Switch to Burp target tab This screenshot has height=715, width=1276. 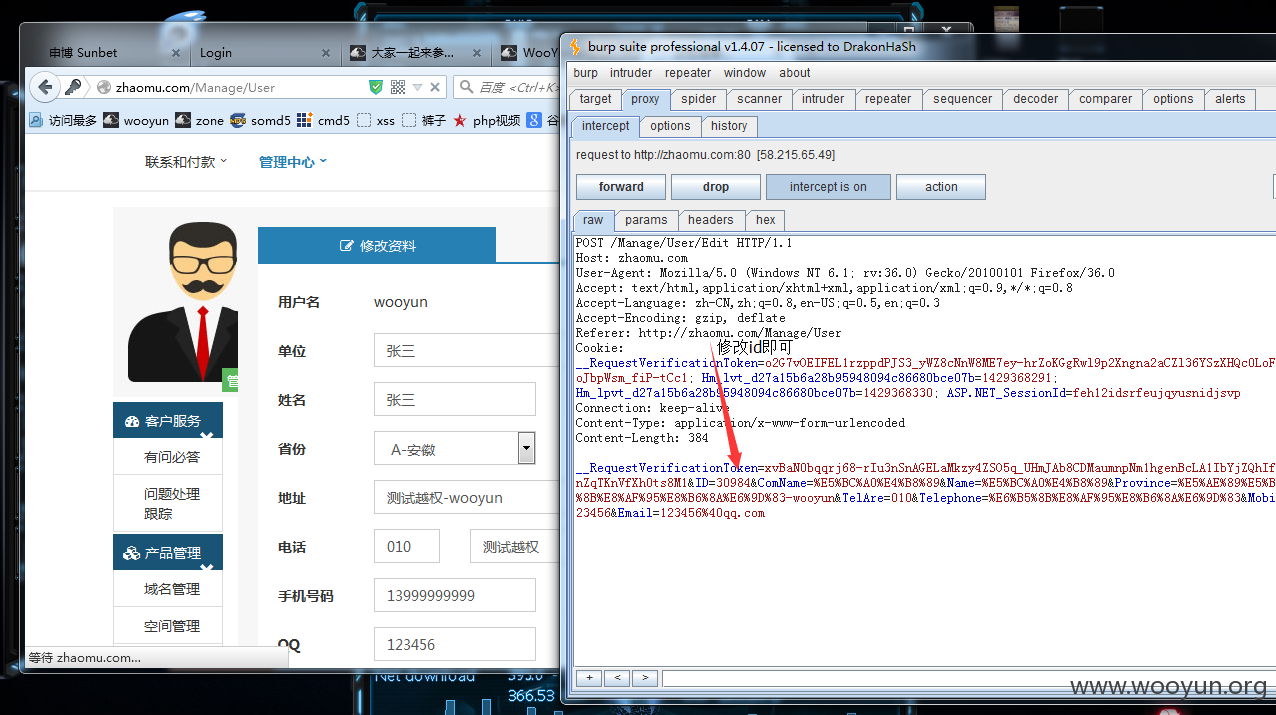pyautogui.click(x=595, y=99)
